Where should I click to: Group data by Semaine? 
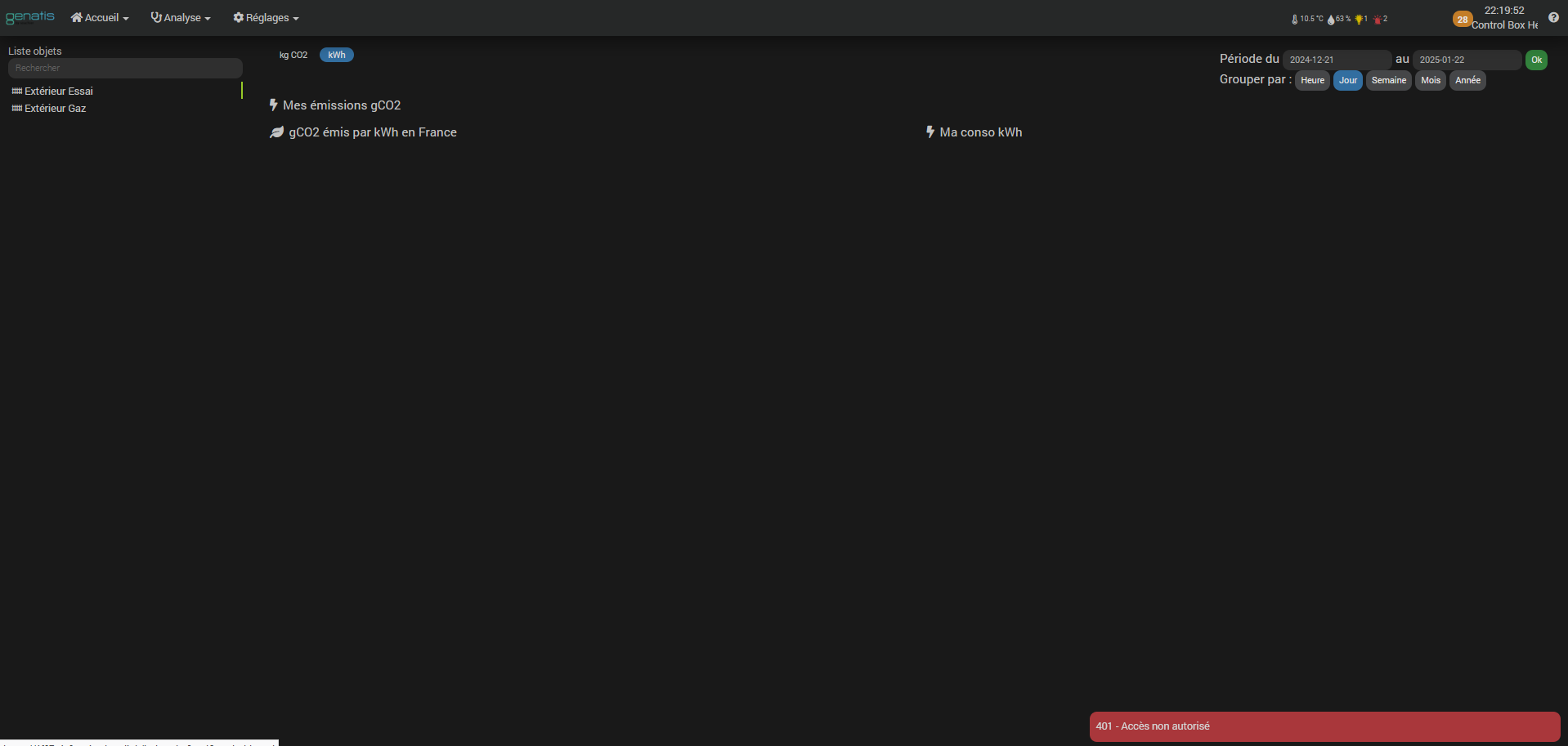click(x=1389, y=80)
